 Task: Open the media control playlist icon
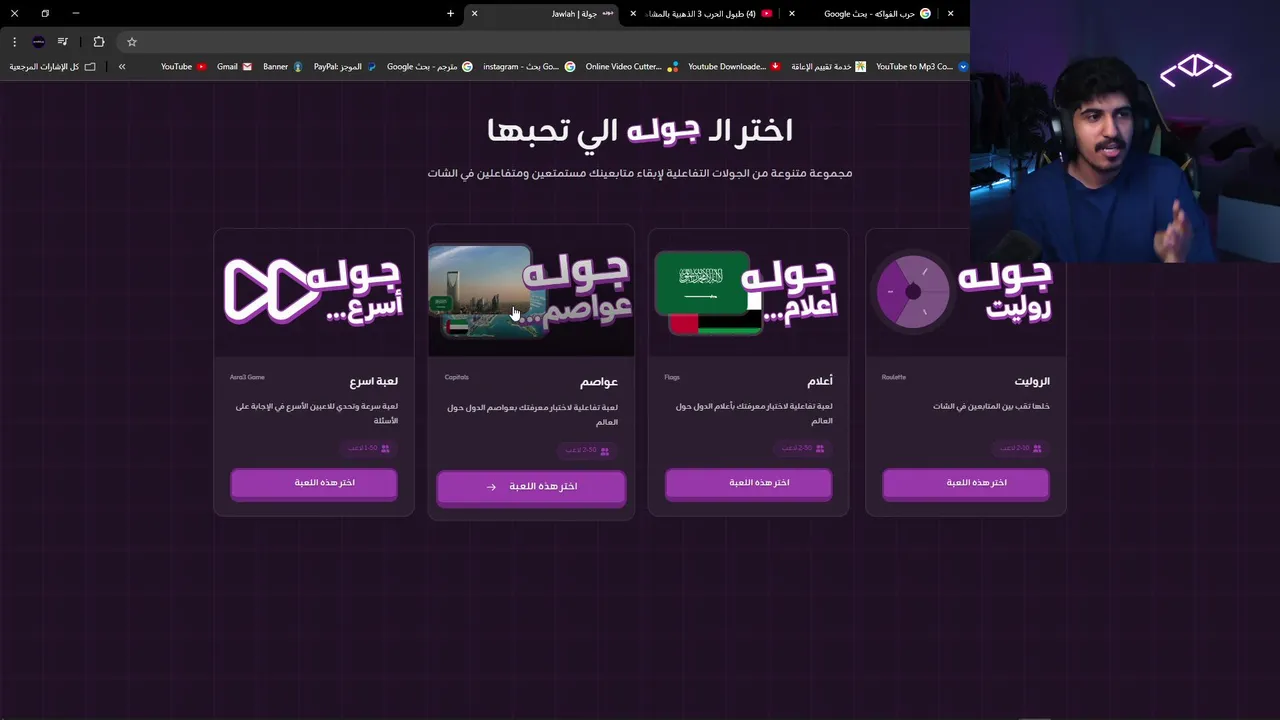pyautogui.click(x=63, y=42)
